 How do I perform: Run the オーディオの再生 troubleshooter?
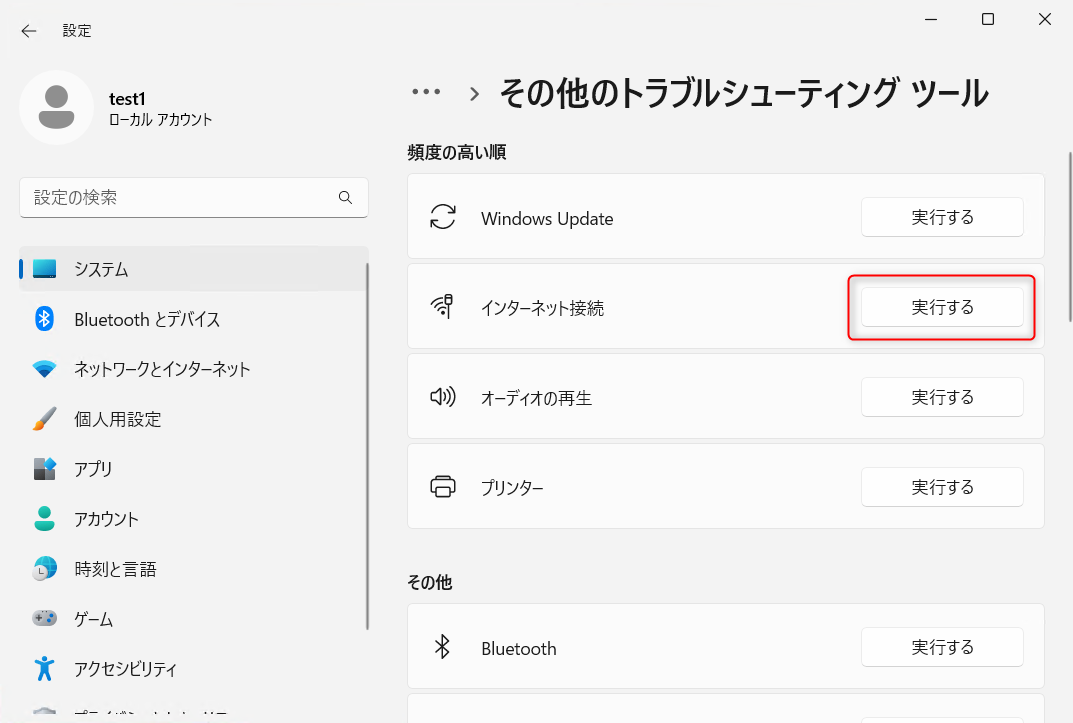click(942, 397)
